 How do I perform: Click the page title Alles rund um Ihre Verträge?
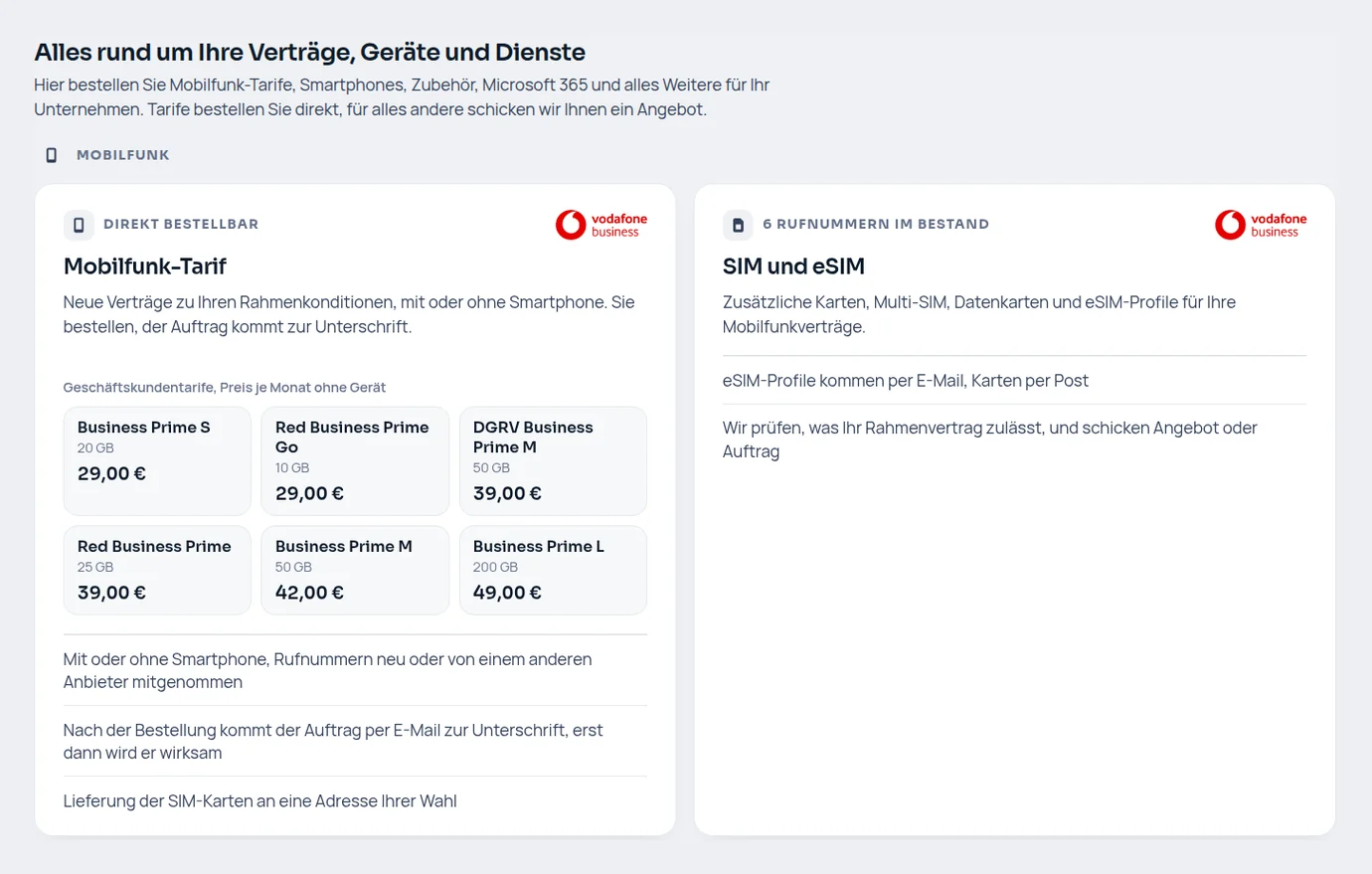coord(310,52)
